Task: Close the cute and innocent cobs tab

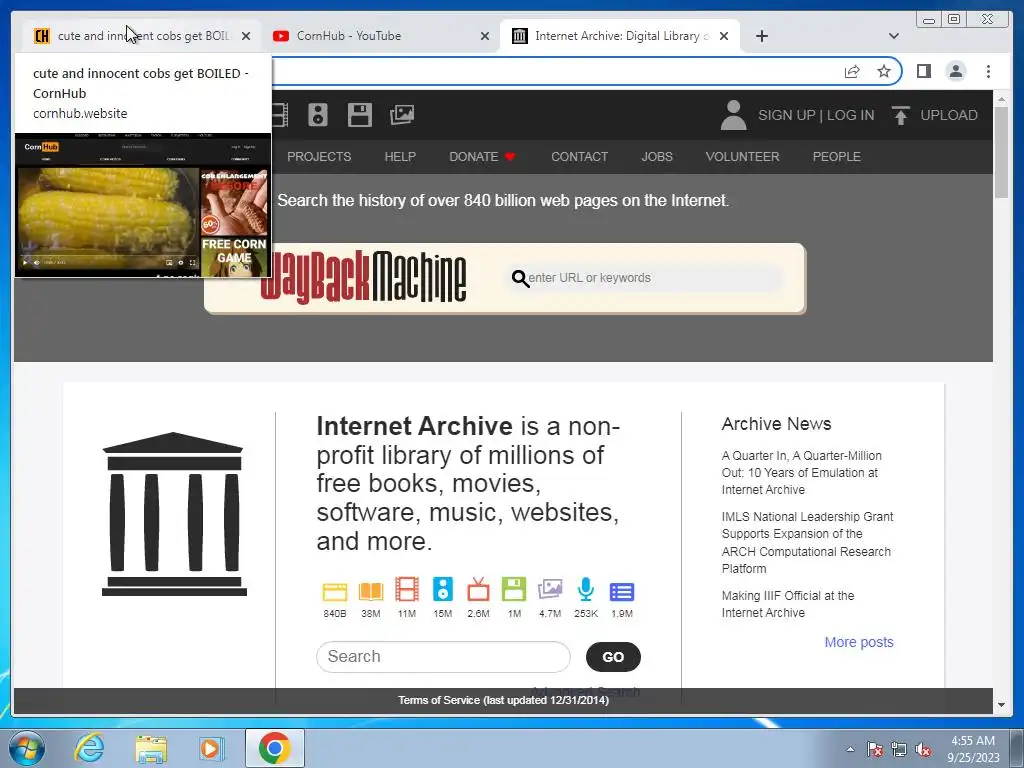Action: coord(246,36)
